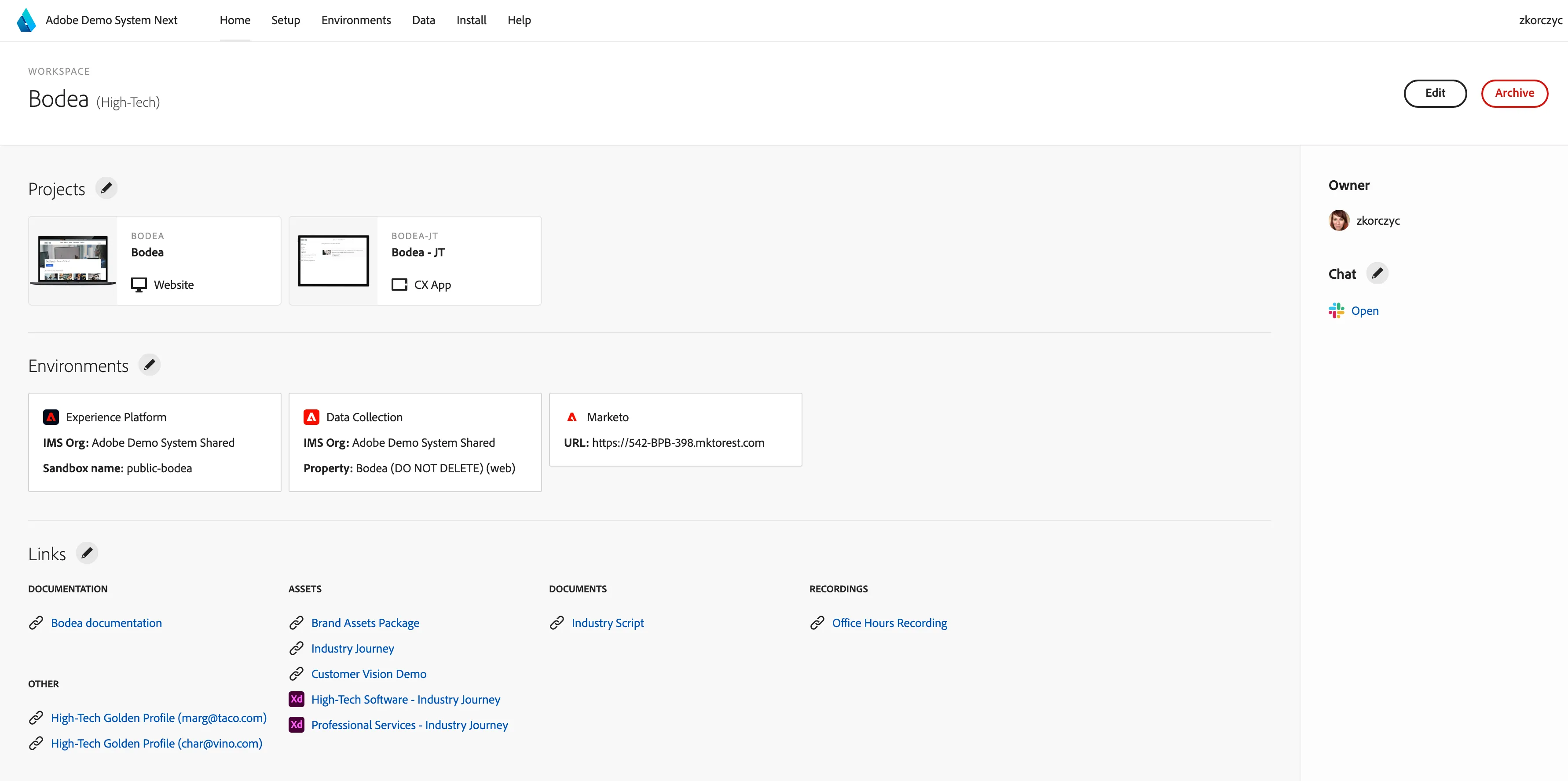Edit Chat with the pencil icon
This screenshot has height=781, width=1568.
[x=1377, y=273]
